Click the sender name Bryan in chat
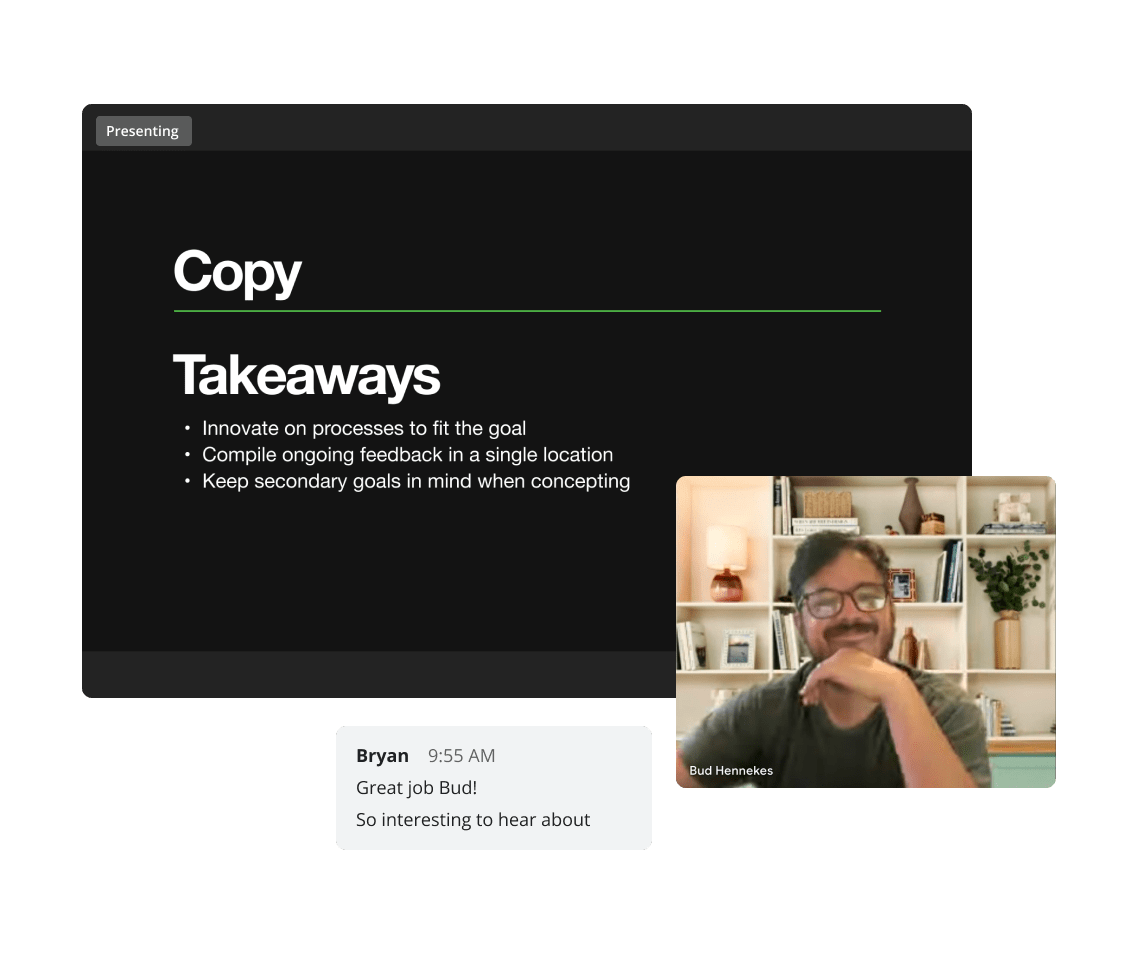 382,756
